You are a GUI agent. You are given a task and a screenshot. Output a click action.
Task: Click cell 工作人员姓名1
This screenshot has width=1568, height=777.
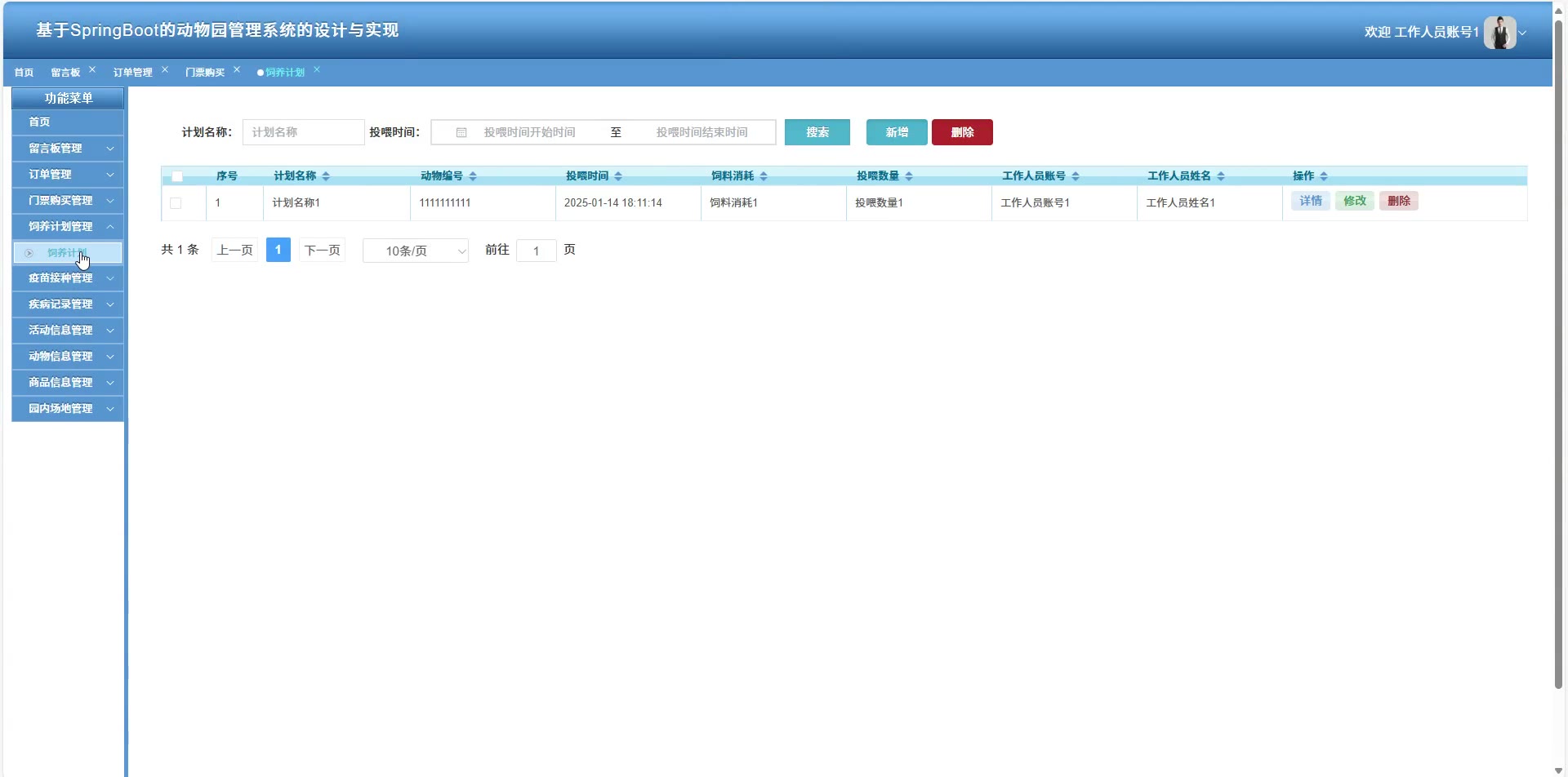pyautogui.click(x=1181, y=203)
